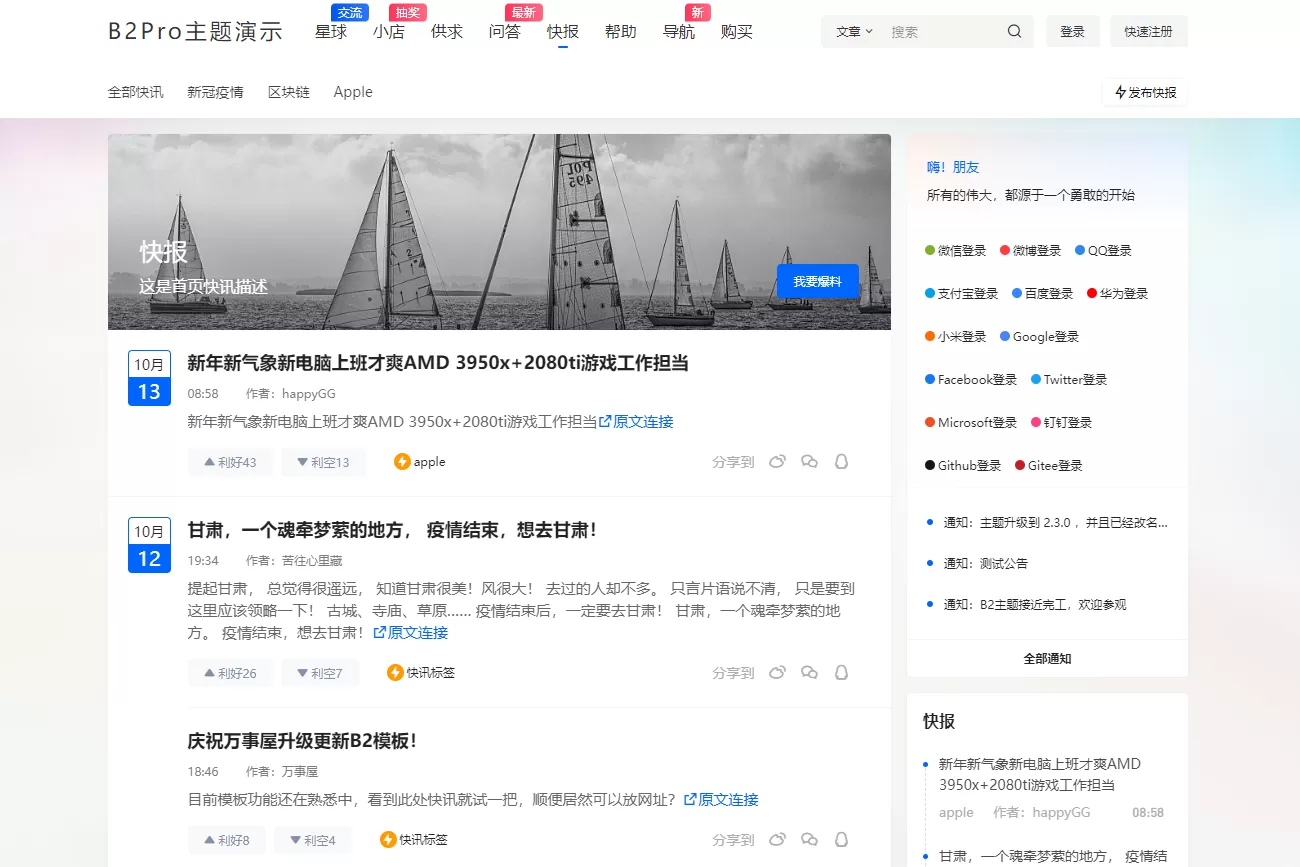1300x867 pixels.
Task: Open the 文章 search type dropdown
Action: pyautogui.click(x=854, y=31)
